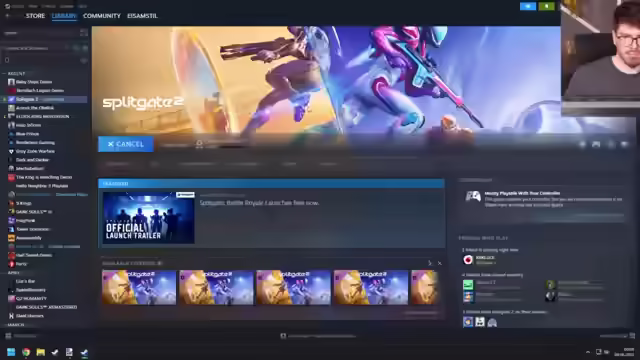Show hidden system tray icons chevron

pyautogui.click(x=588, y=352)
